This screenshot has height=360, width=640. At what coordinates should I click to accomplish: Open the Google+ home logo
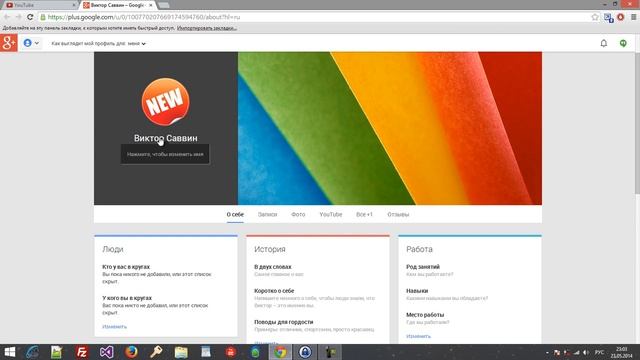(9, 43)
